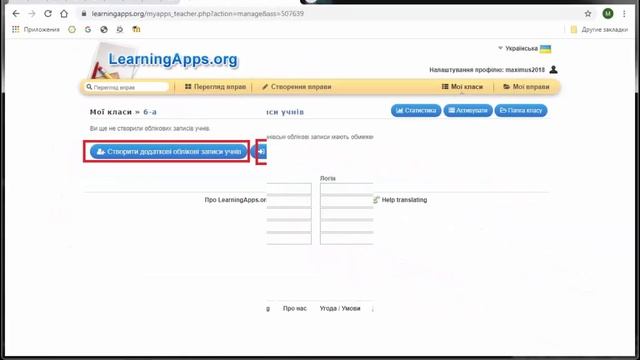The image size is (640, 360).
Task: Click Створити додаткові облікові записи учнів
Action: (169, 151)
